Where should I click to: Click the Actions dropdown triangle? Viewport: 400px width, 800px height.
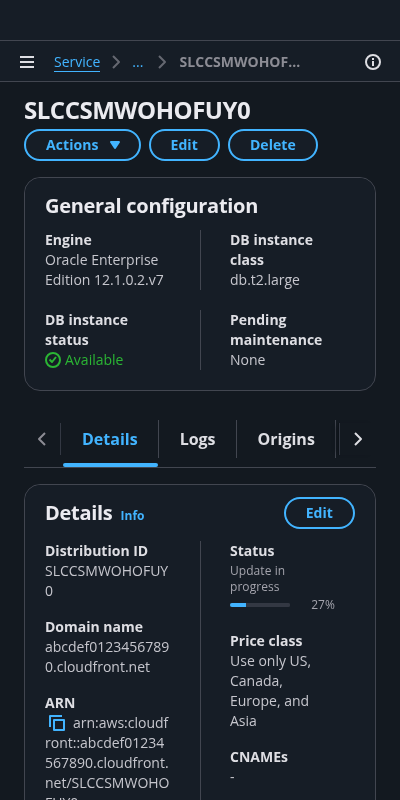[115, 145]
